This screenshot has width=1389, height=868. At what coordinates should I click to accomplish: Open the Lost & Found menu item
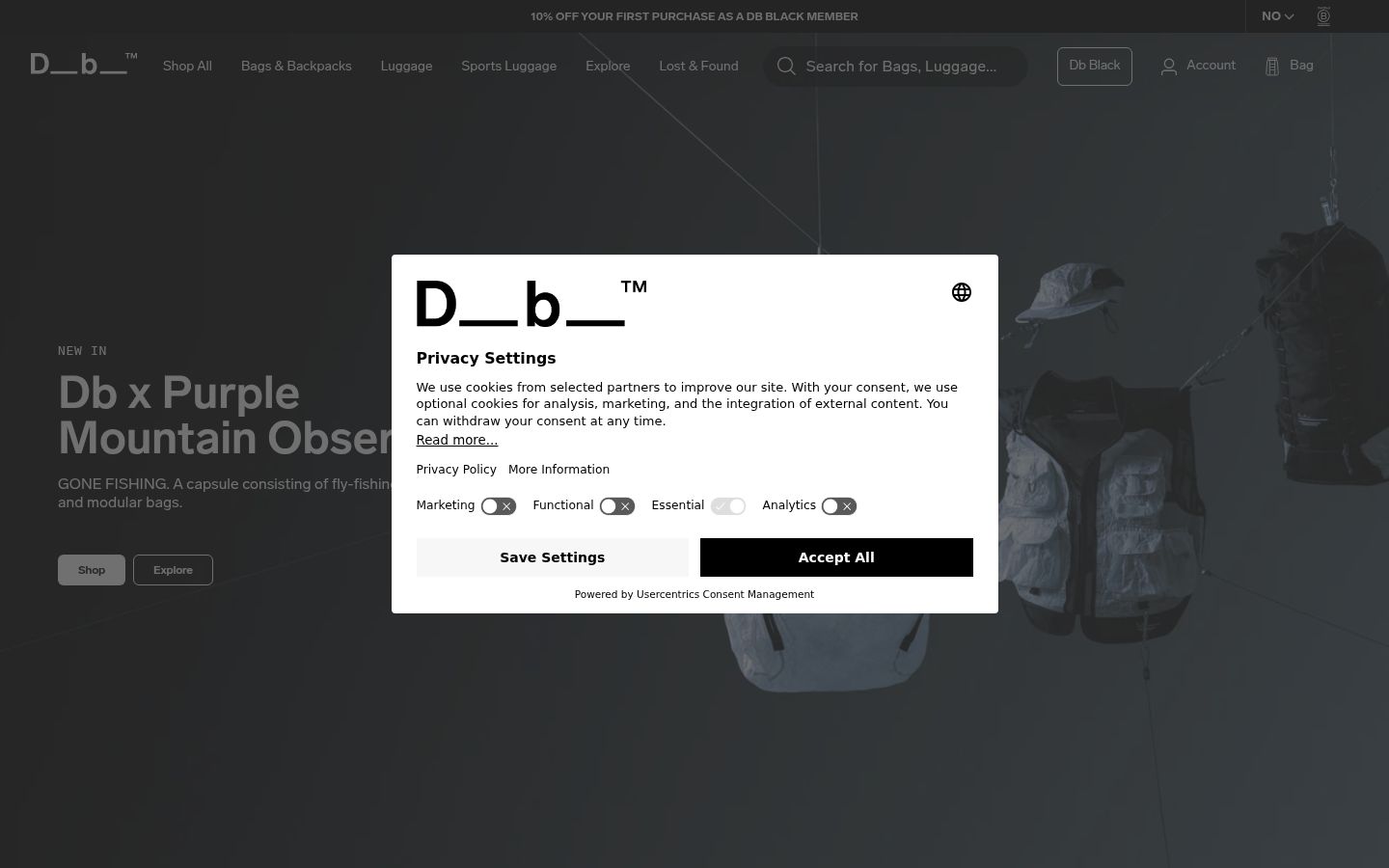698,67
